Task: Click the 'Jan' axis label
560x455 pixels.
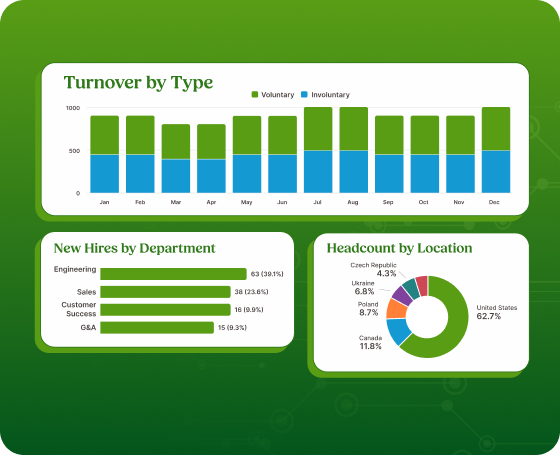Action: point(104,202)
